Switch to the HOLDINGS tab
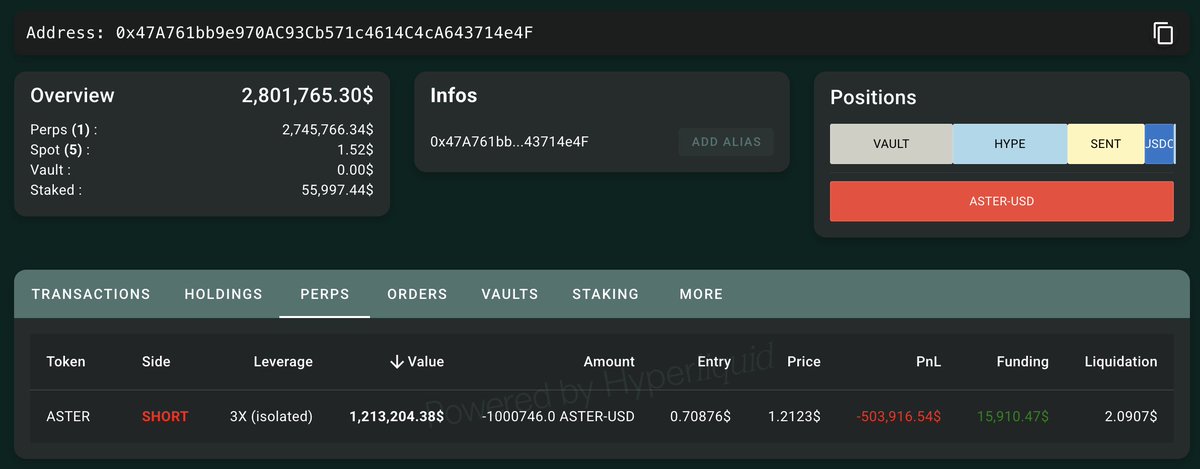This screenshot has height=469, width=1200. [x=224, y=294]
